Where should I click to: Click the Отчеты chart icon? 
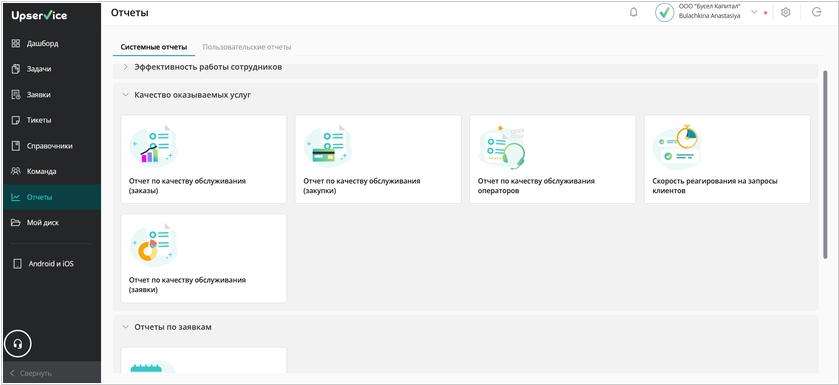pyautogui.click(x=16, y=197)
